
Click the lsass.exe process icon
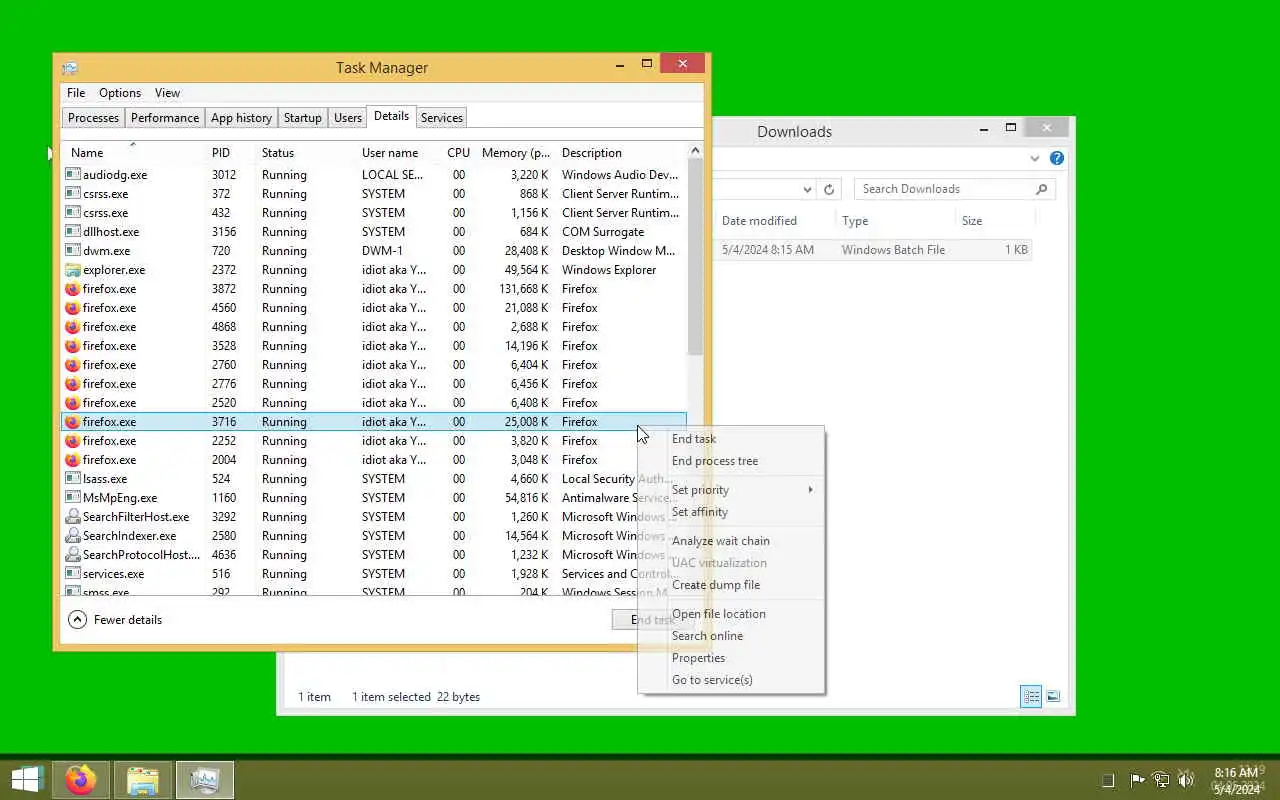[x=72, y=479]
